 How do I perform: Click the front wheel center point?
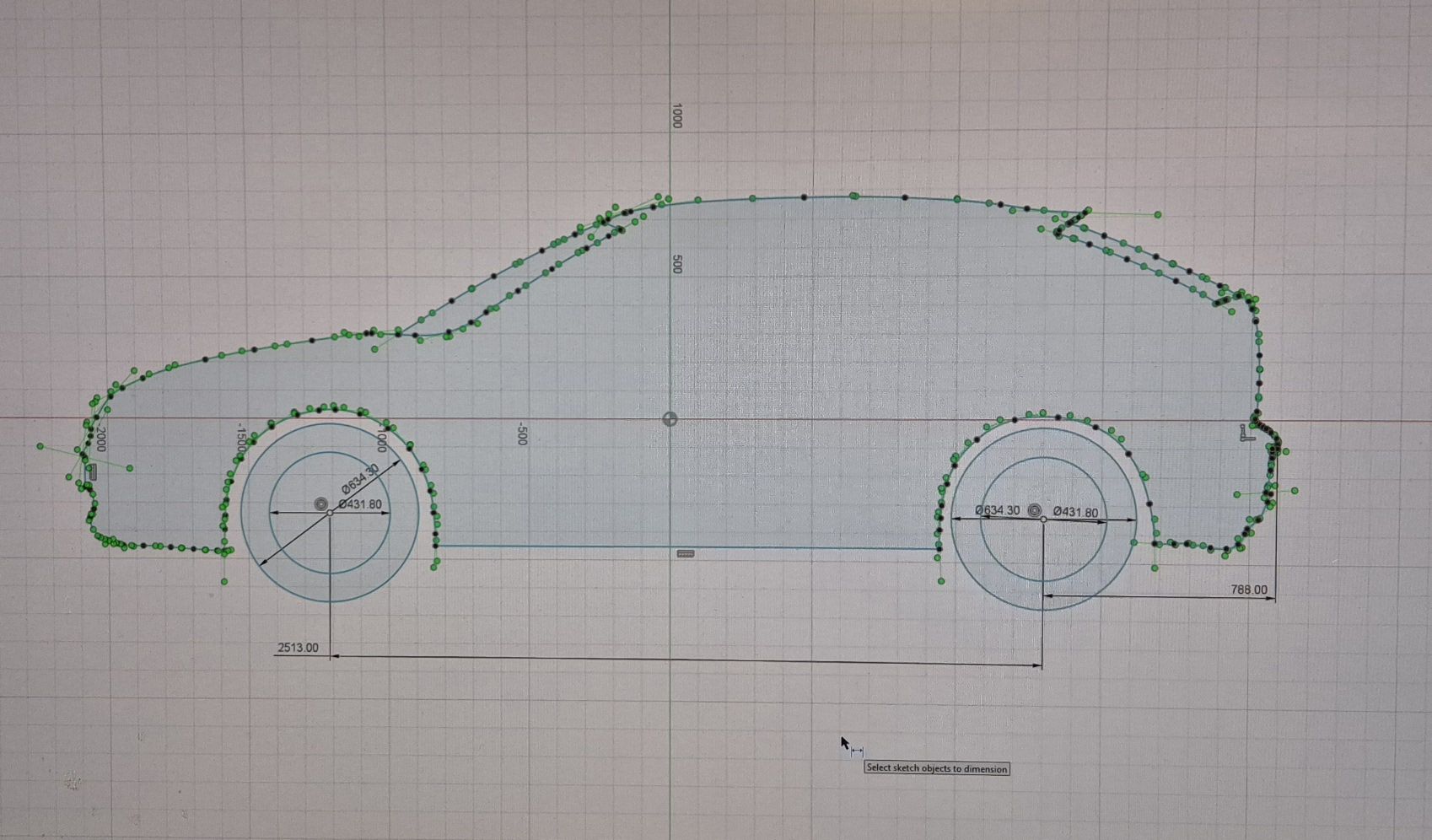(330, 513)
